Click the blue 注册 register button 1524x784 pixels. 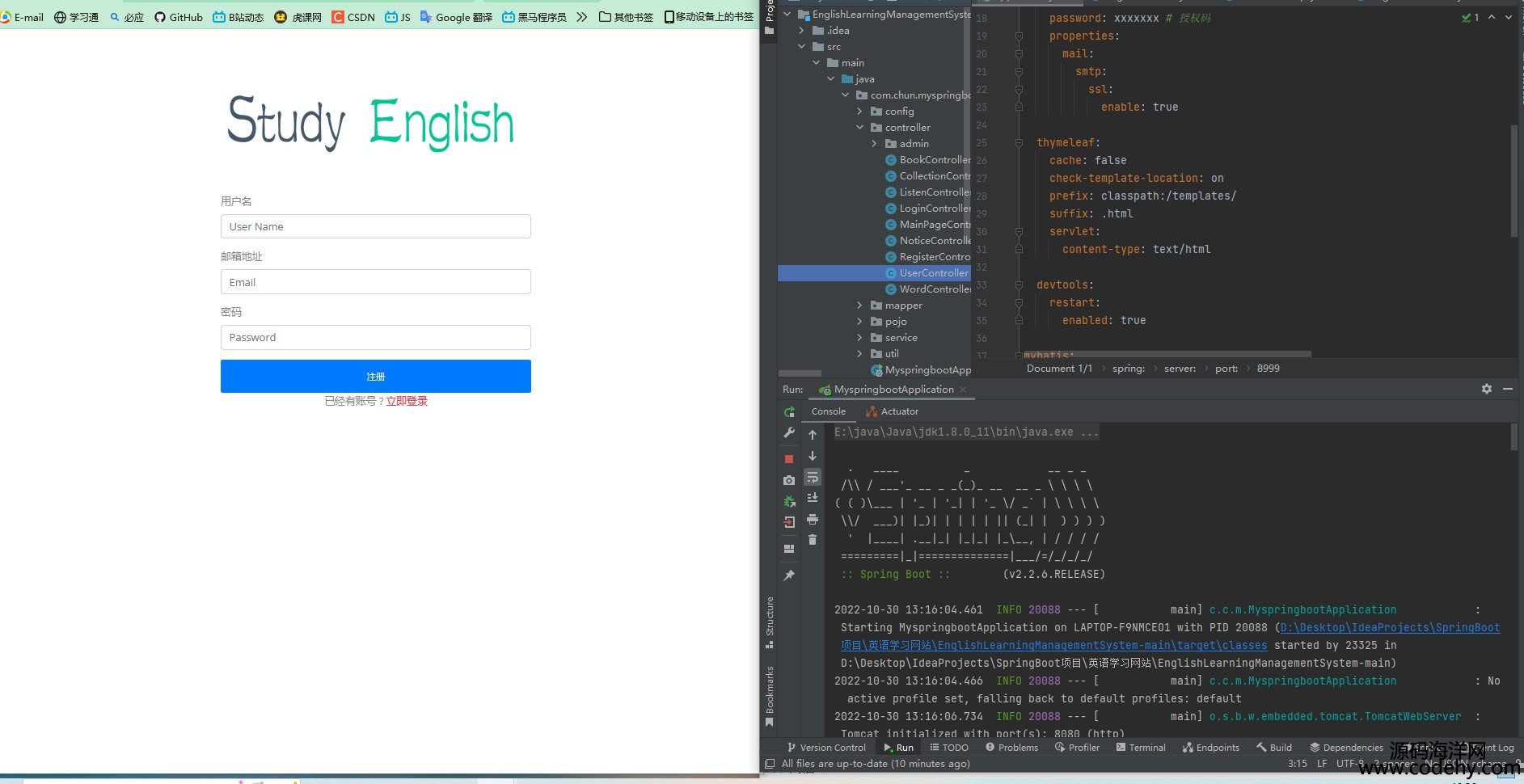tap(376, 377)
